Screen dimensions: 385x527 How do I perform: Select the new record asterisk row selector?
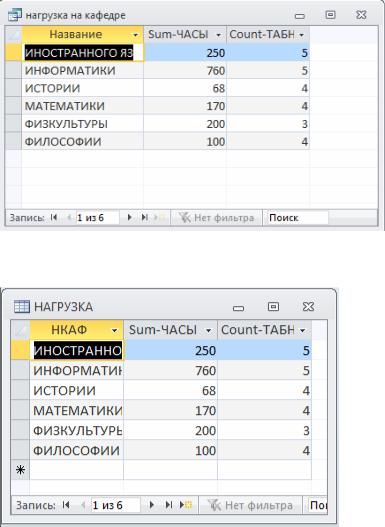coord(20,470)
